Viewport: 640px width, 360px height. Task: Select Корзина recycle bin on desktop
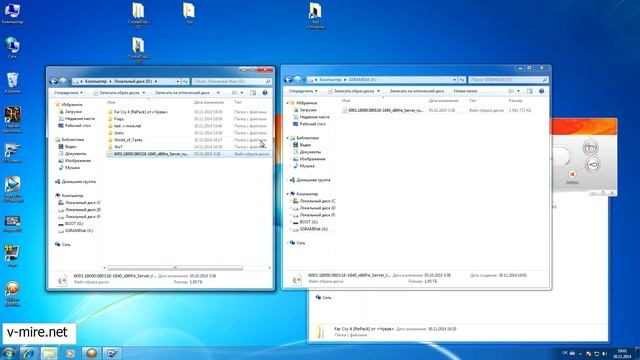pyautogui.click(x=12, y=82)
